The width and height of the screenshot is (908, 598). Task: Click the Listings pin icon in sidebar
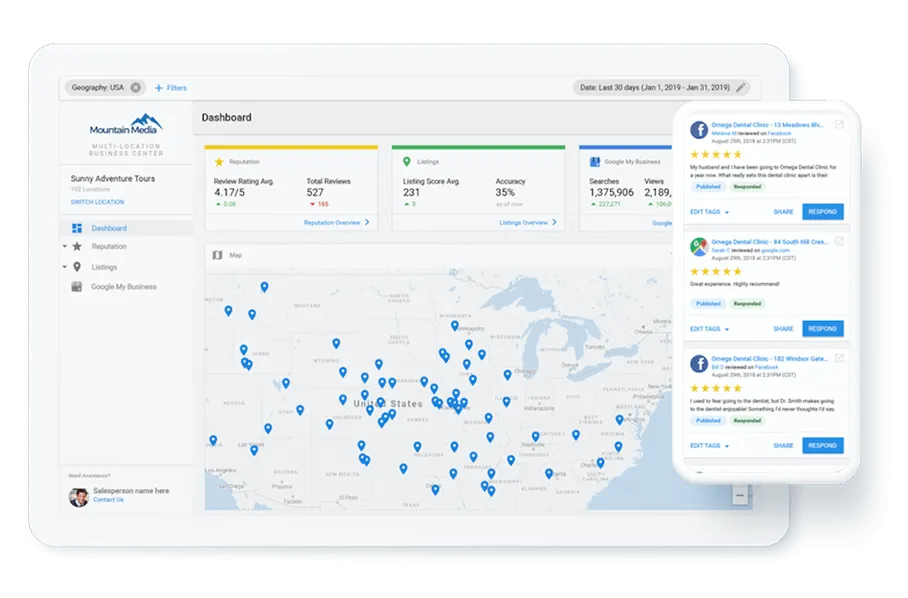(x=77, y=267)
